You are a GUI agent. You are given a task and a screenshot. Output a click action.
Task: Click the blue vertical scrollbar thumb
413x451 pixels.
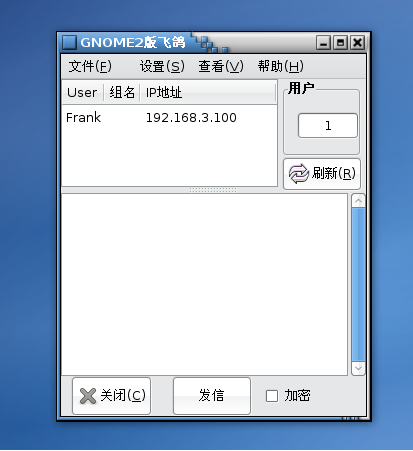[358, 285]
